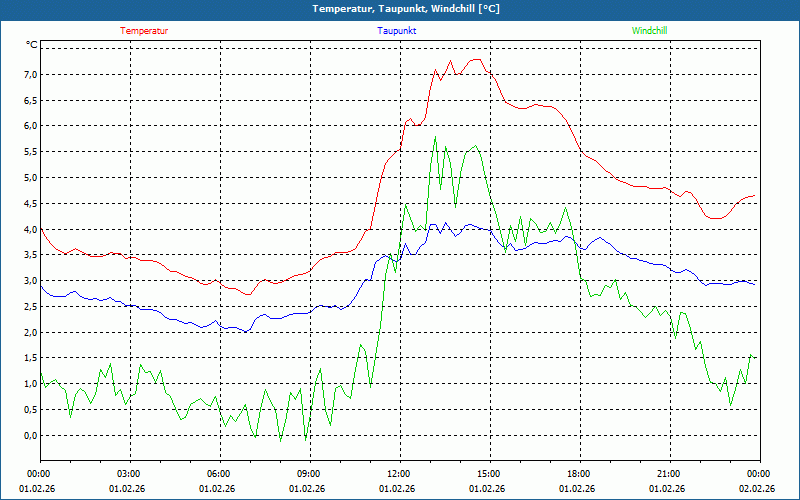The height and width of the screenshot is (500, 800).
Task: Click the 21:00 time axis label
Action: pos(668,474)
